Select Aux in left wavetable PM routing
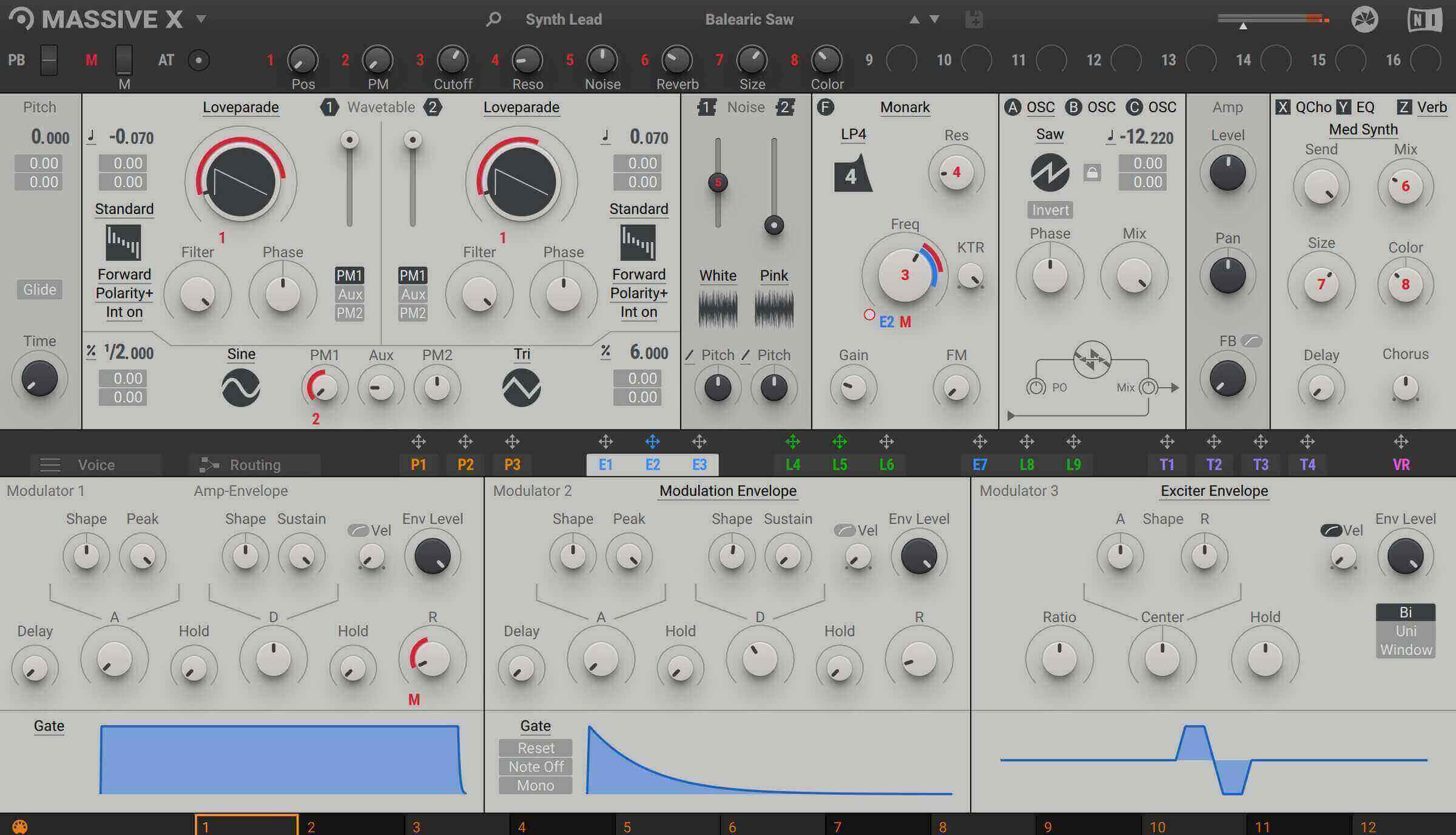 pos(350,294)
